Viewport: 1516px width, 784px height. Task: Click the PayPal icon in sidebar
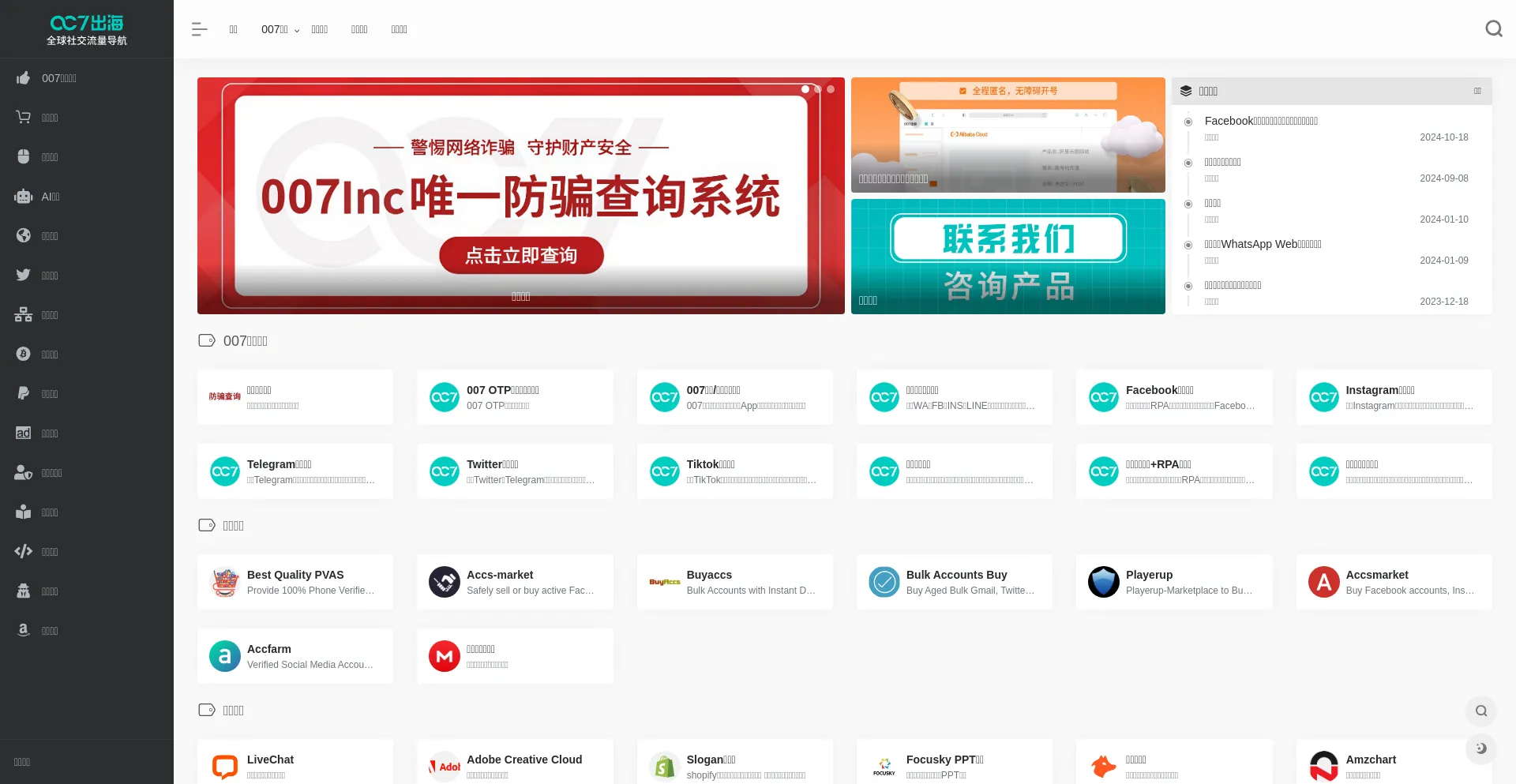pos(24,394)
